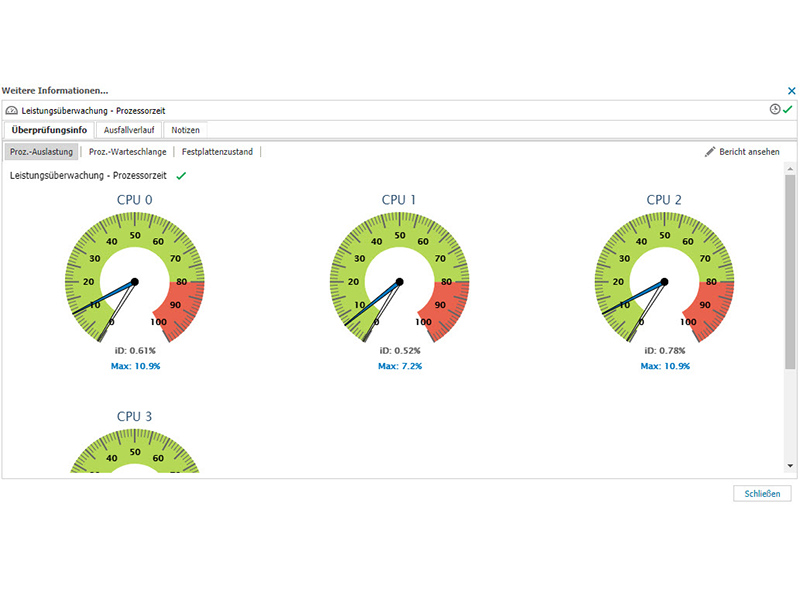Open the Bericht ansehen link
The width and height of the screenshot is (800, 599).
point(749,152)
